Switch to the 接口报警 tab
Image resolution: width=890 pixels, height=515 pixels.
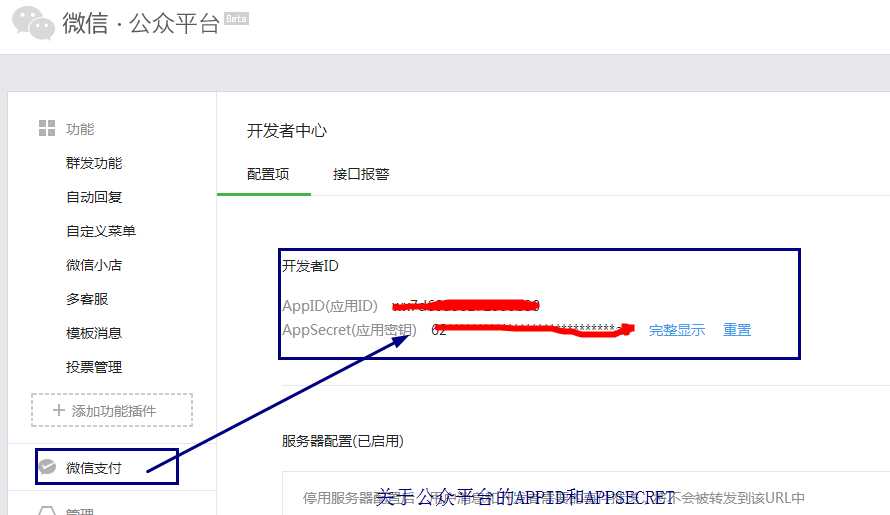(x=361, y=174)
